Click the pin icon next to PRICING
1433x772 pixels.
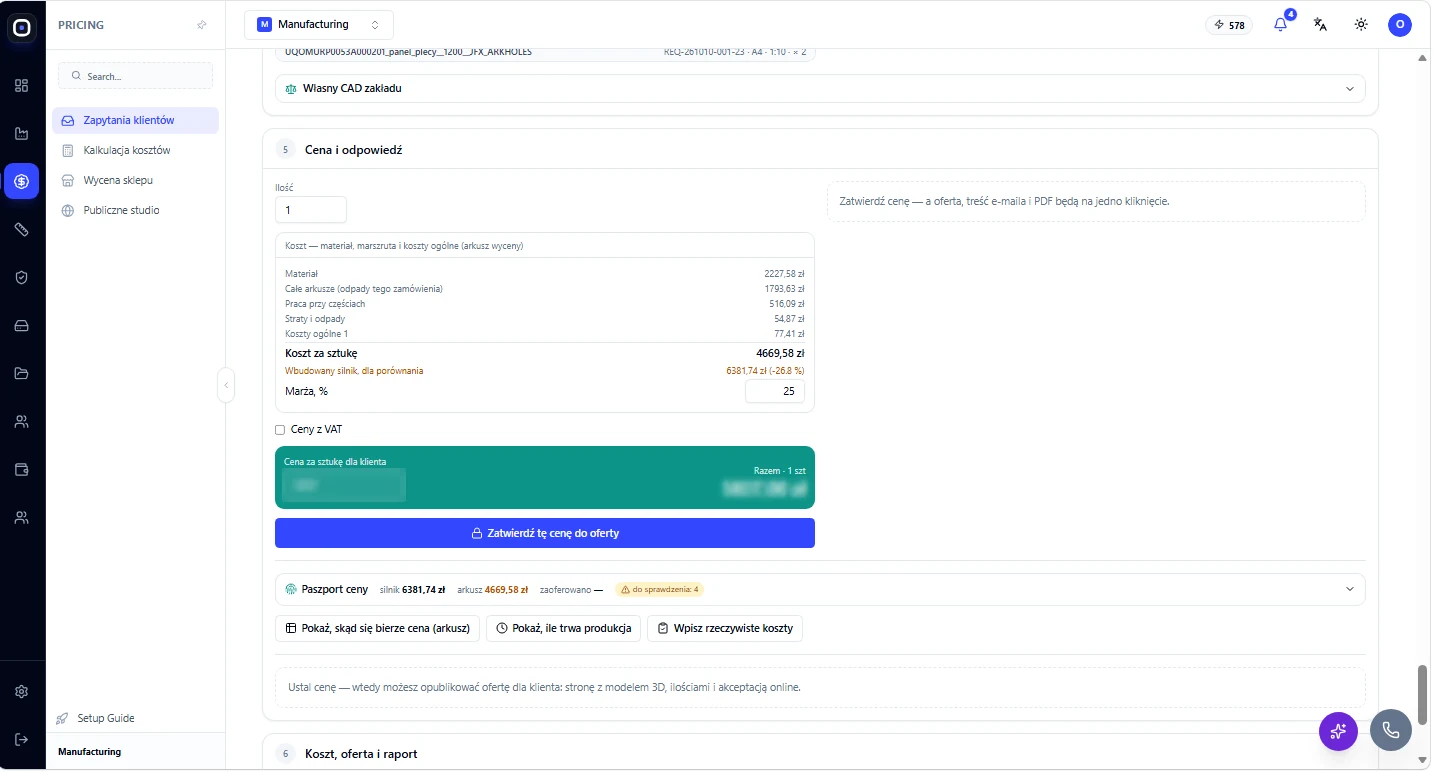click(x=202, y=25)
